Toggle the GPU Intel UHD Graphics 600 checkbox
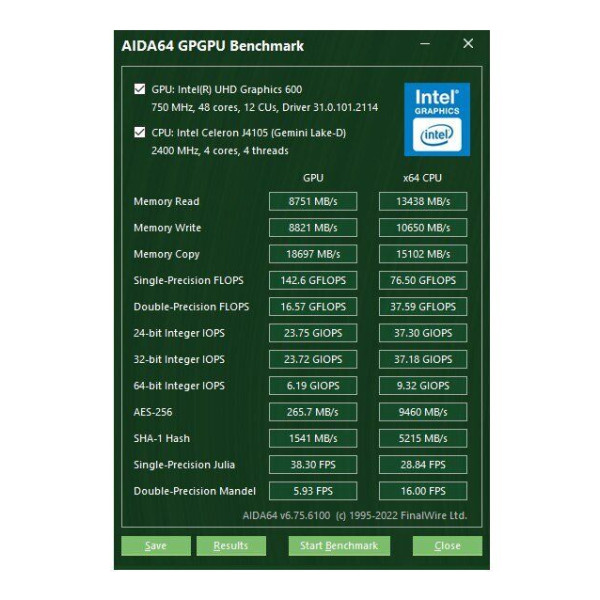Viewport: 600px width, 600px height. coord(140,89)
